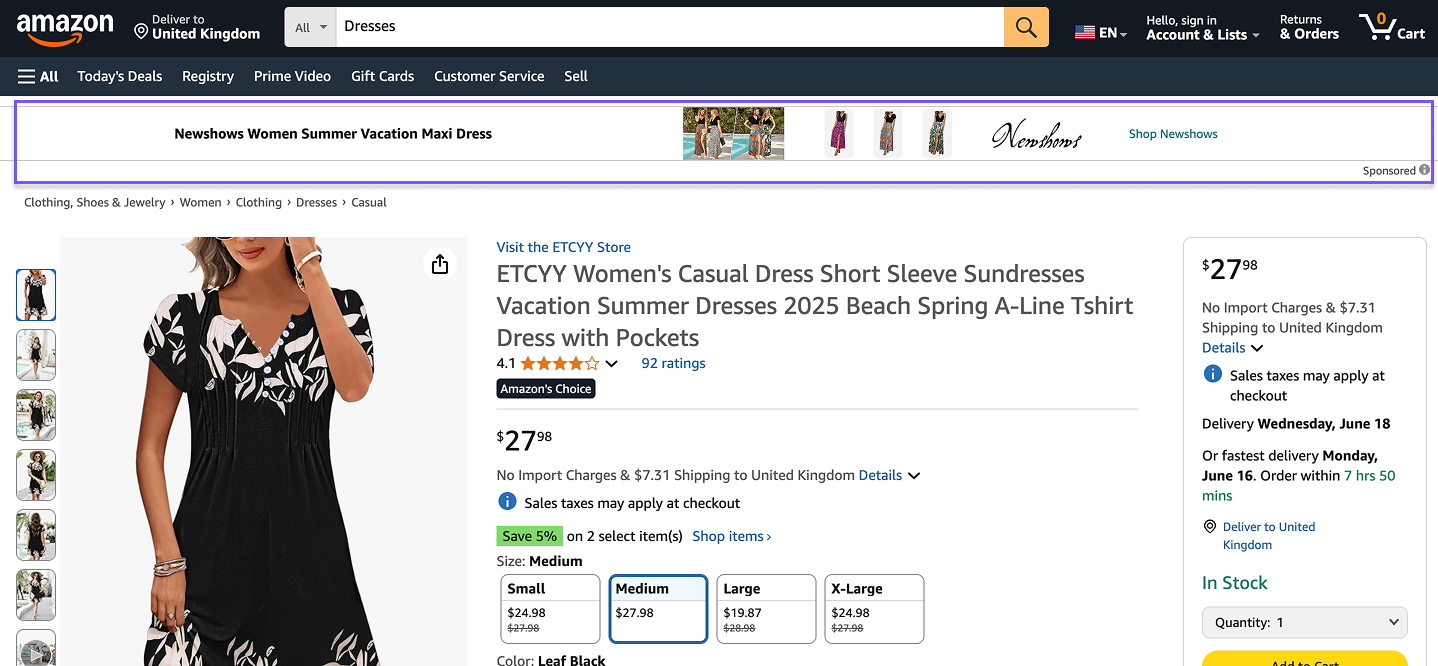Click the delivery location pin icon
Image resolution: width=1438 pixels, height=666 pixels.
pyautogui.click(x=141, y=32)
